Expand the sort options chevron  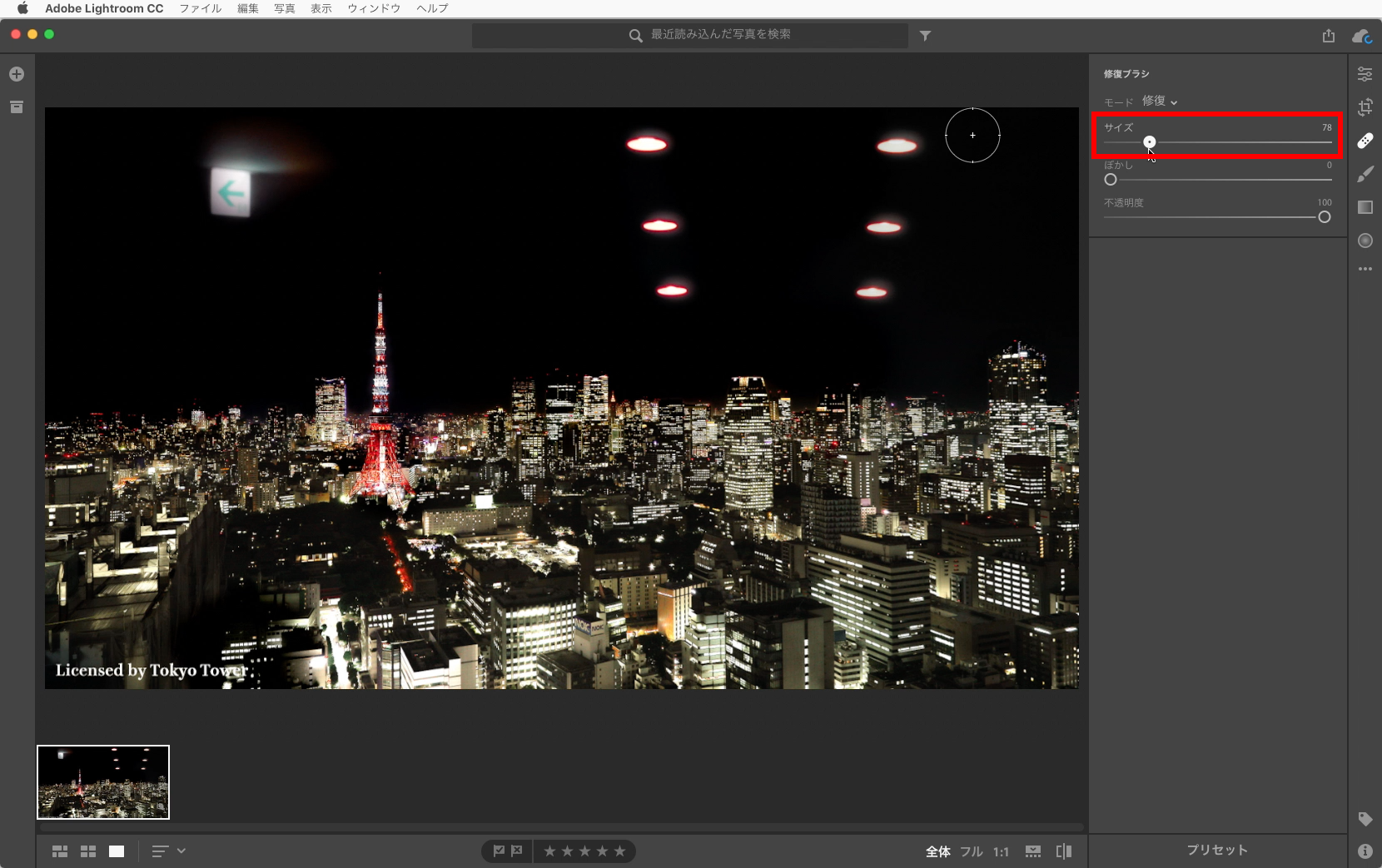[181, 851]
